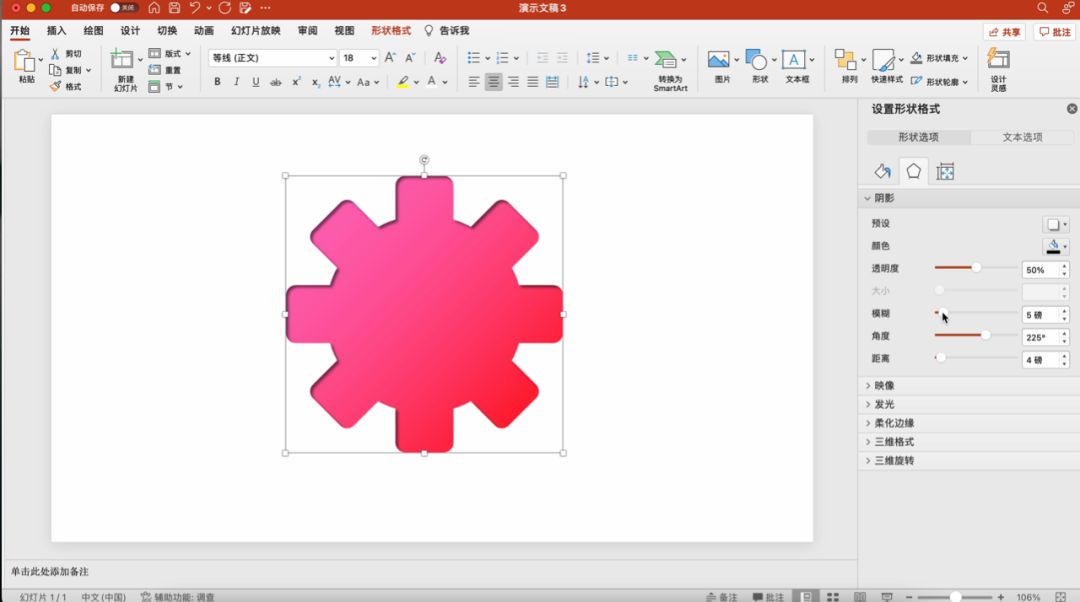Click the Share button
Viewport: 1080px width, 602px height.
tap(1005, 32)
